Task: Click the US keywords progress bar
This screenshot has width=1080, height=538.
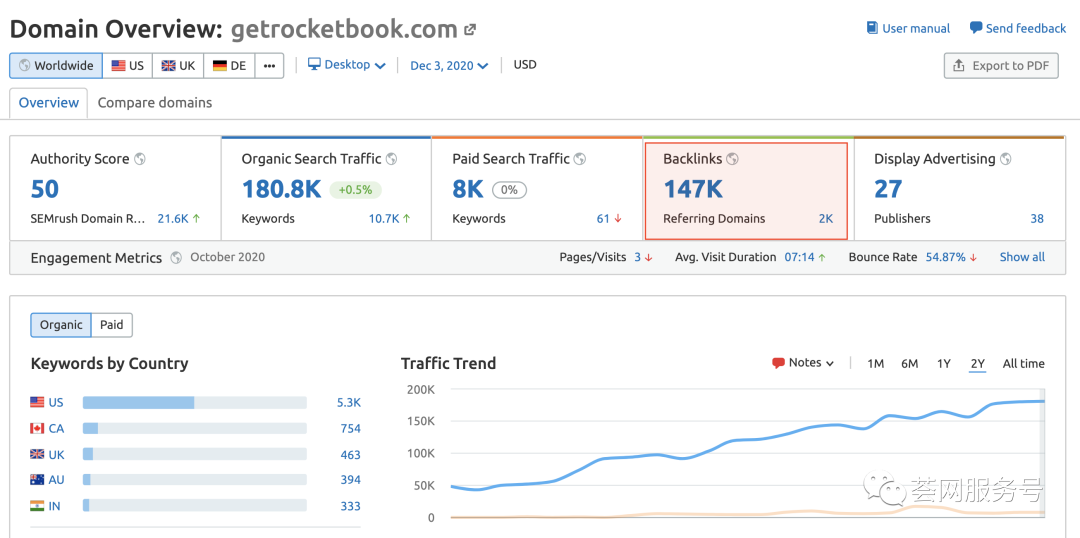Action: (194, 403)
